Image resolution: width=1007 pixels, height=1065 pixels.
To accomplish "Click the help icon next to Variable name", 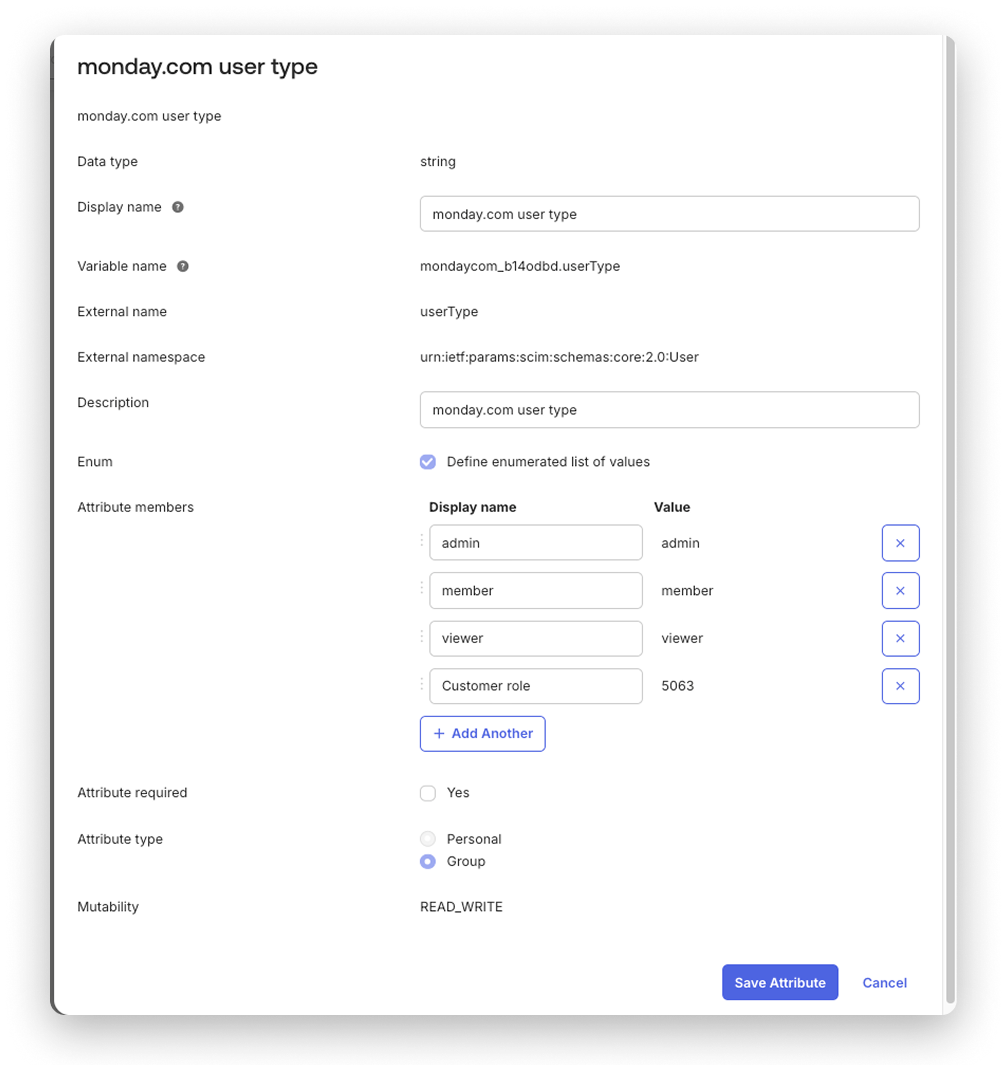I will pos(183,266).
